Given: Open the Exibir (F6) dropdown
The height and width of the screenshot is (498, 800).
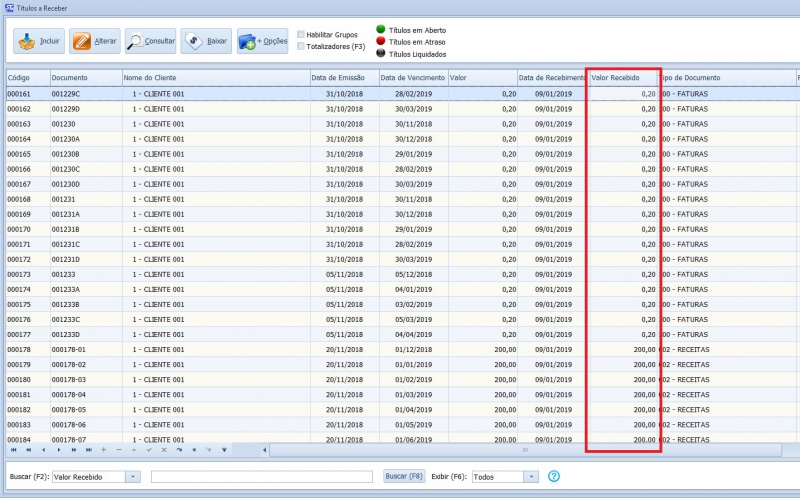Looking at the screenshot, I should point(531,477).
